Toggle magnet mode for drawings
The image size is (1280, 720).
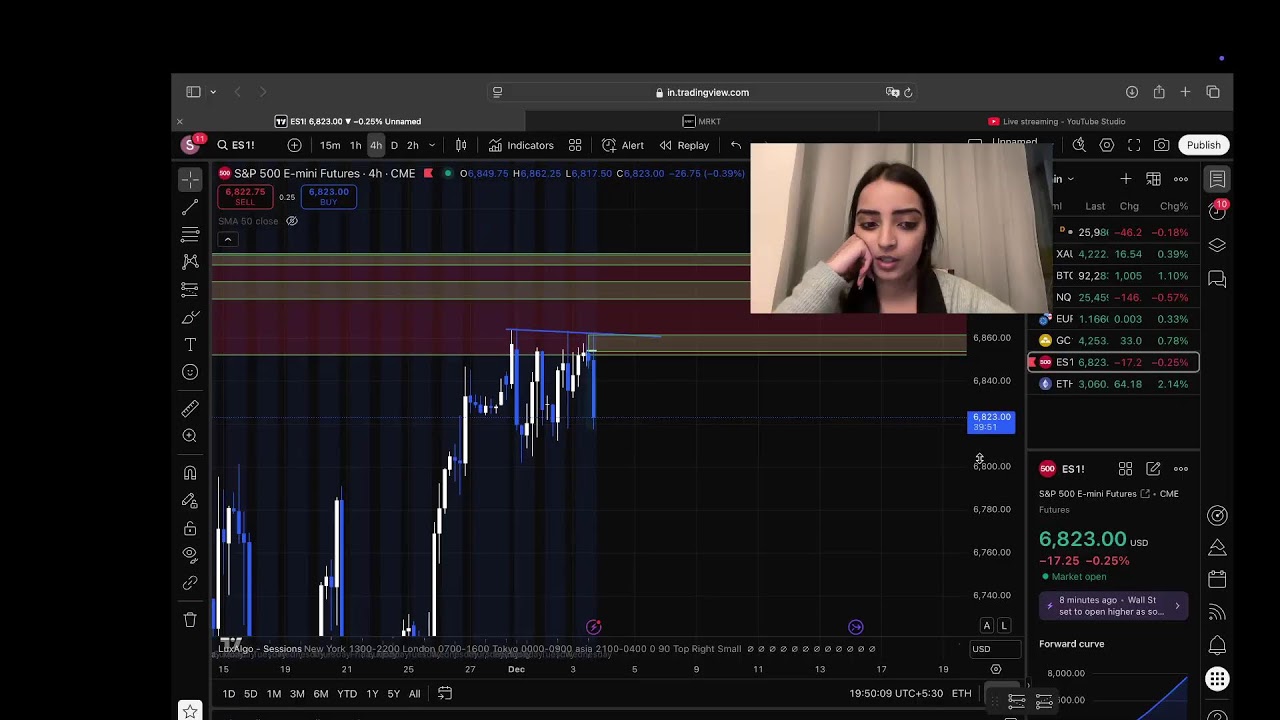coord(190,473)
